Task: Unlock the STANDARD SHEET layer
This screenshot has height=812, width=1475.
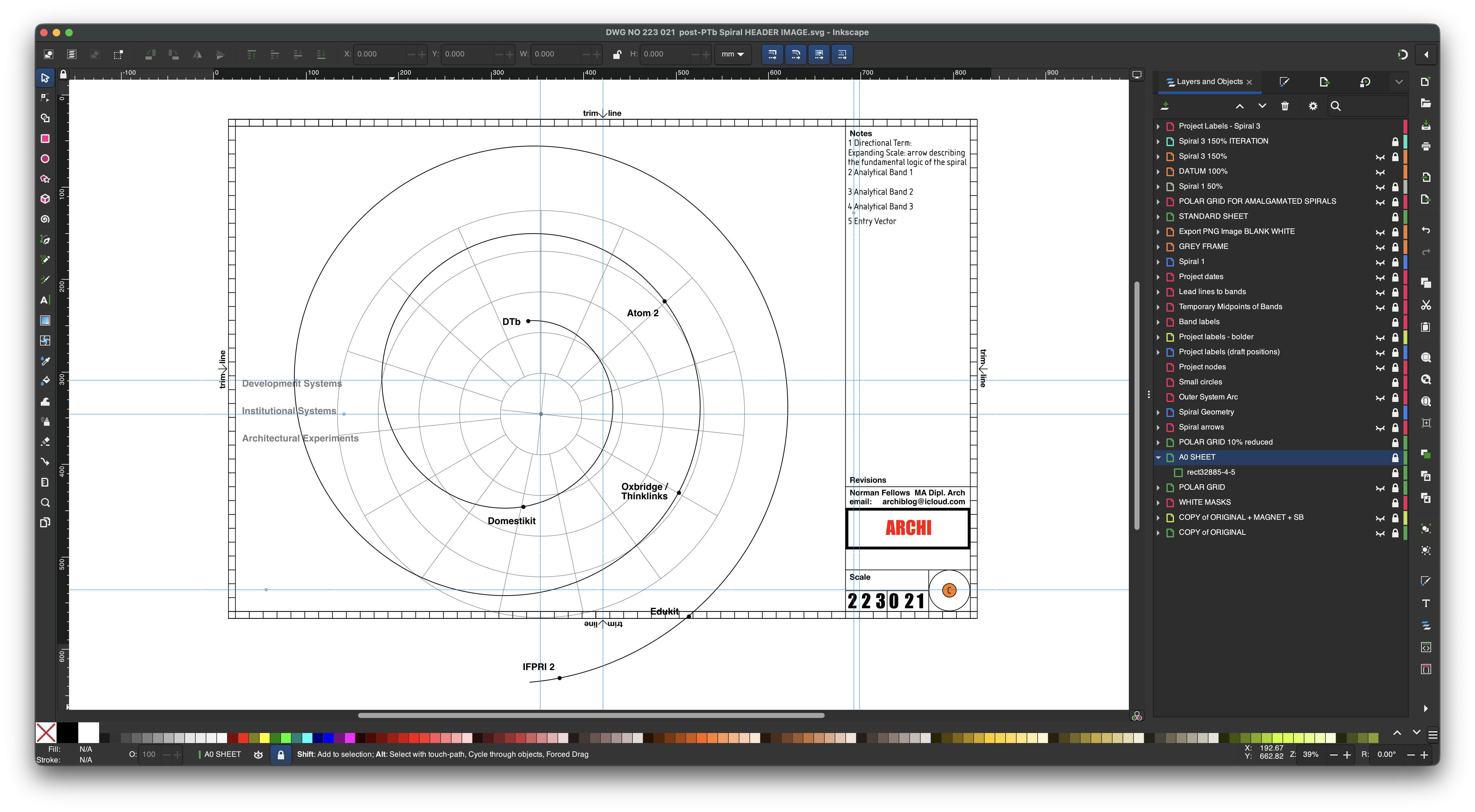Action: 1395,216
